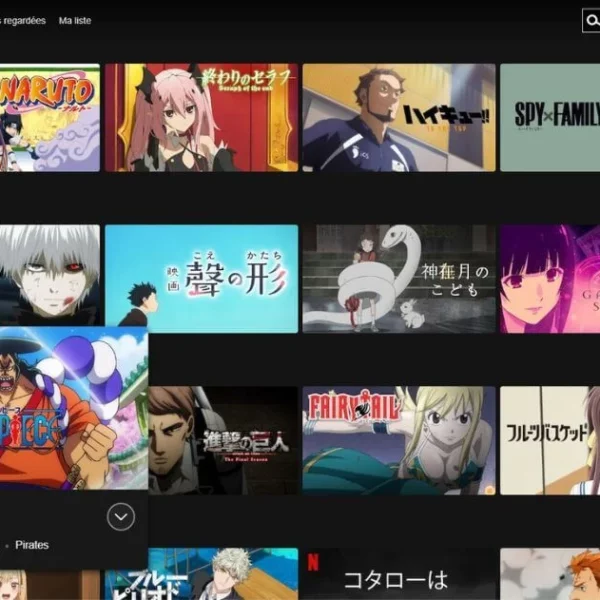Open the blonde girl thumbnail at bottom left
600x600 pixels.
[50, 585]
